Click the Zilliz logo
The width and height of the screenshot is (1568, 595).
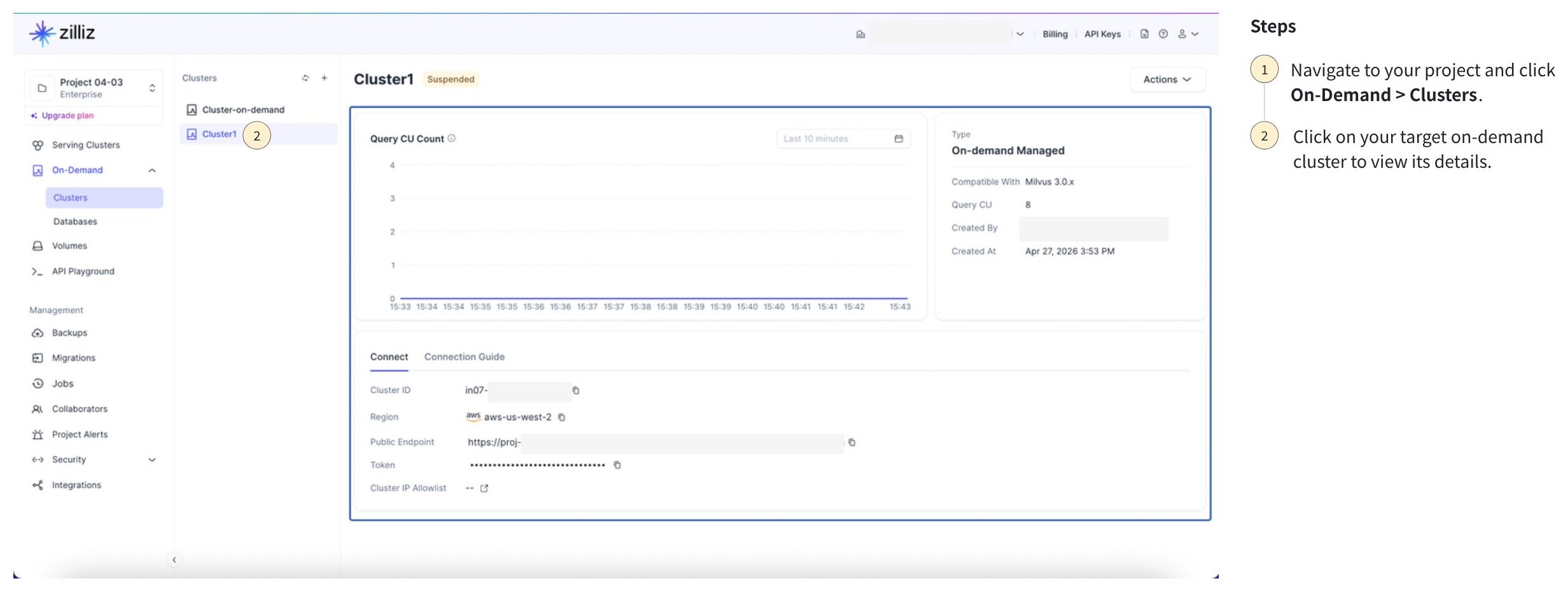[x=62, y=32]
